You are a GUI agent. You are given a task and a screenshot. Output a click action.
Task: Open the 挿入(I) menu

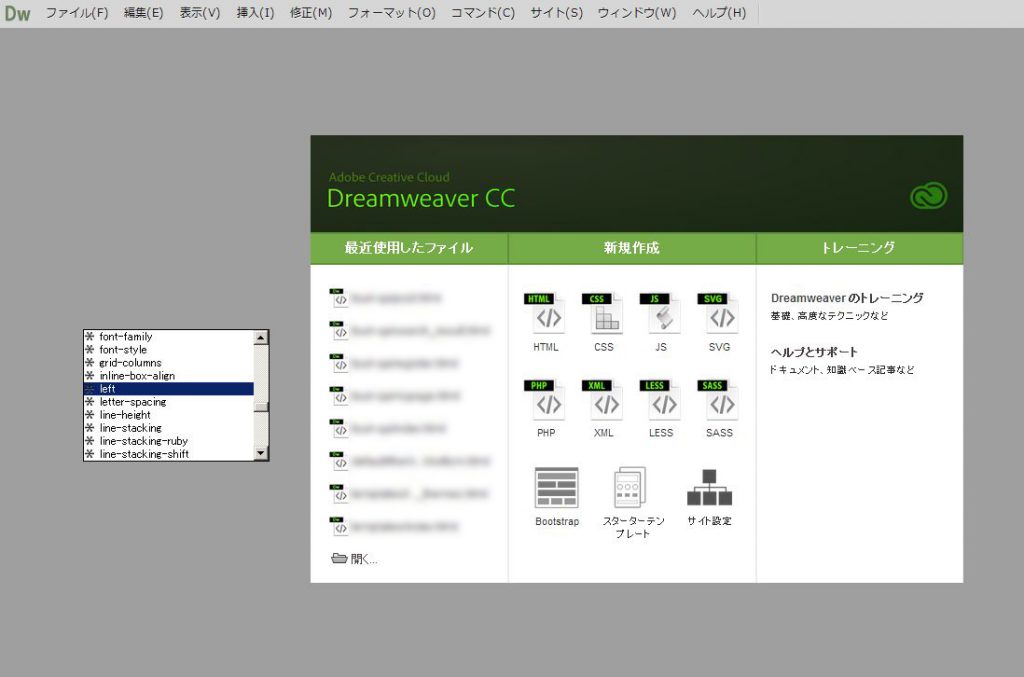point(255,13)
